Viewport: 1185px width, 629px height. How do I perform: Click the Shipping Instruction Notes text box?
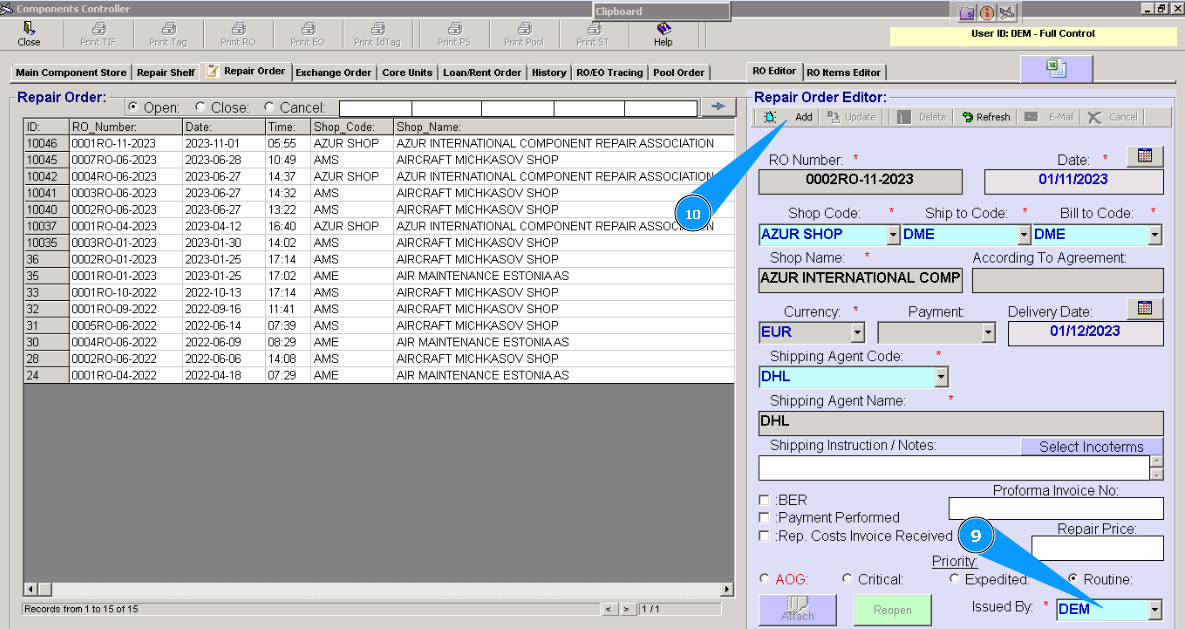[x=954, y=468]
